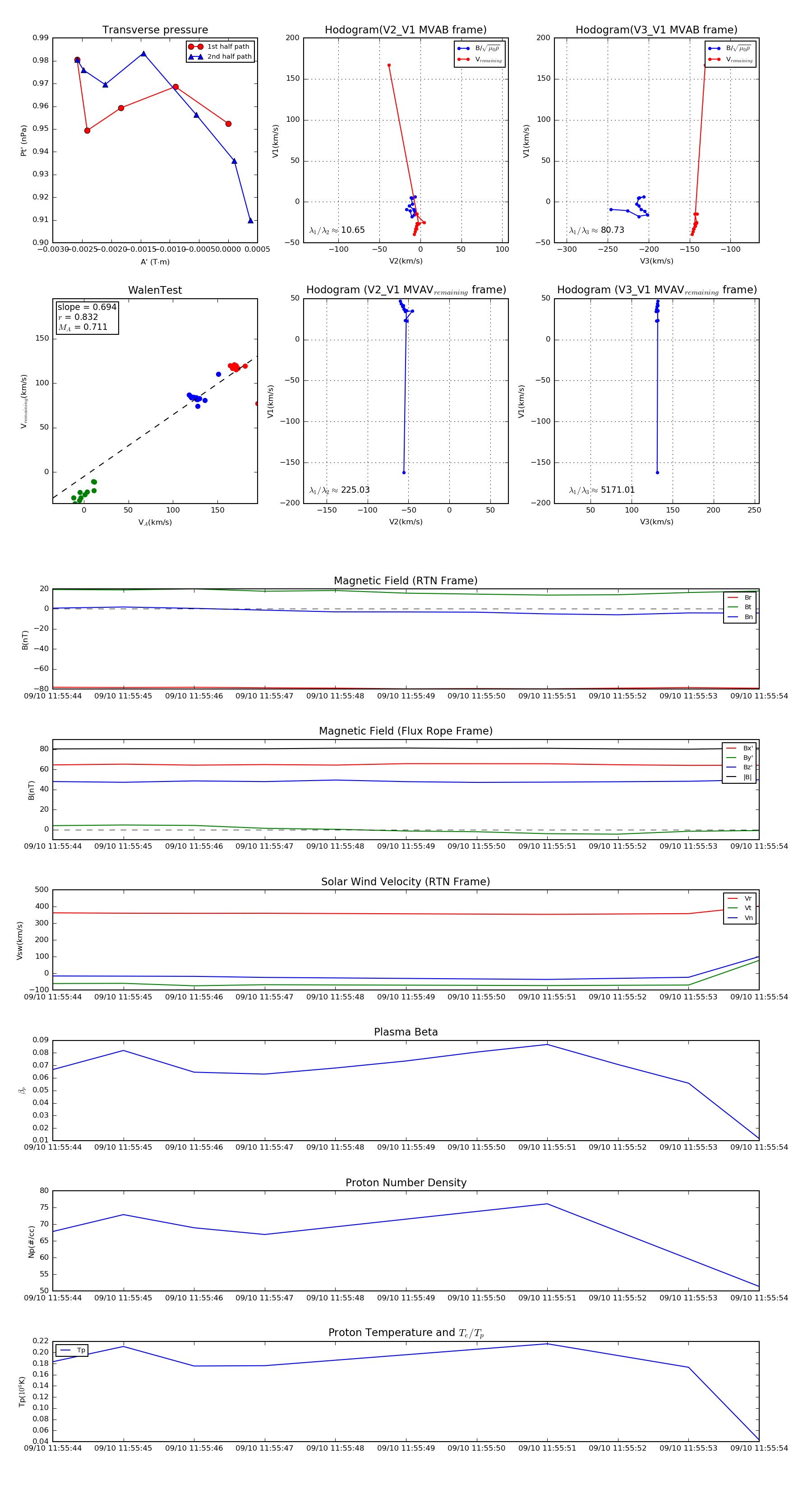Click the Bx' legend entry
The height and width of the screenshot is (1489, 812).
tap(740, 748)
